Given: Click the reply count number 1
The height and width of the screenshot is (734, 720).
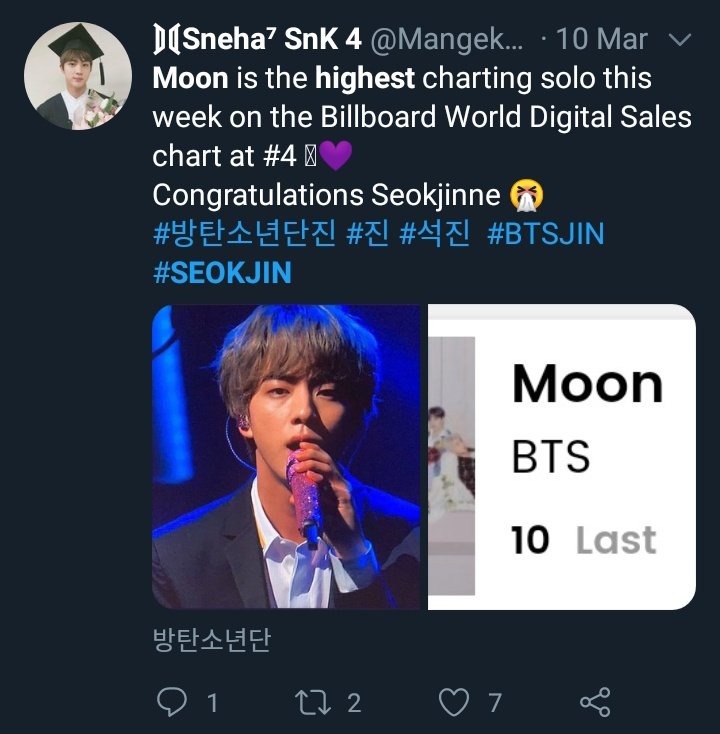Looking at the screenshot, I should click(x=212, y=702).
